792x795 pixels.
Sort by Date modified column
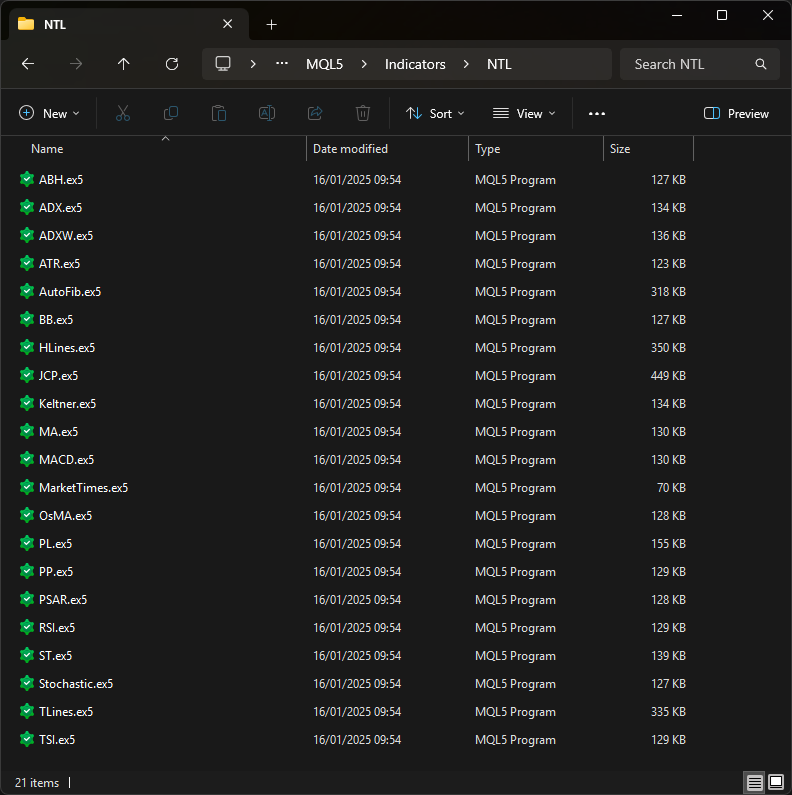coord(350,149)
